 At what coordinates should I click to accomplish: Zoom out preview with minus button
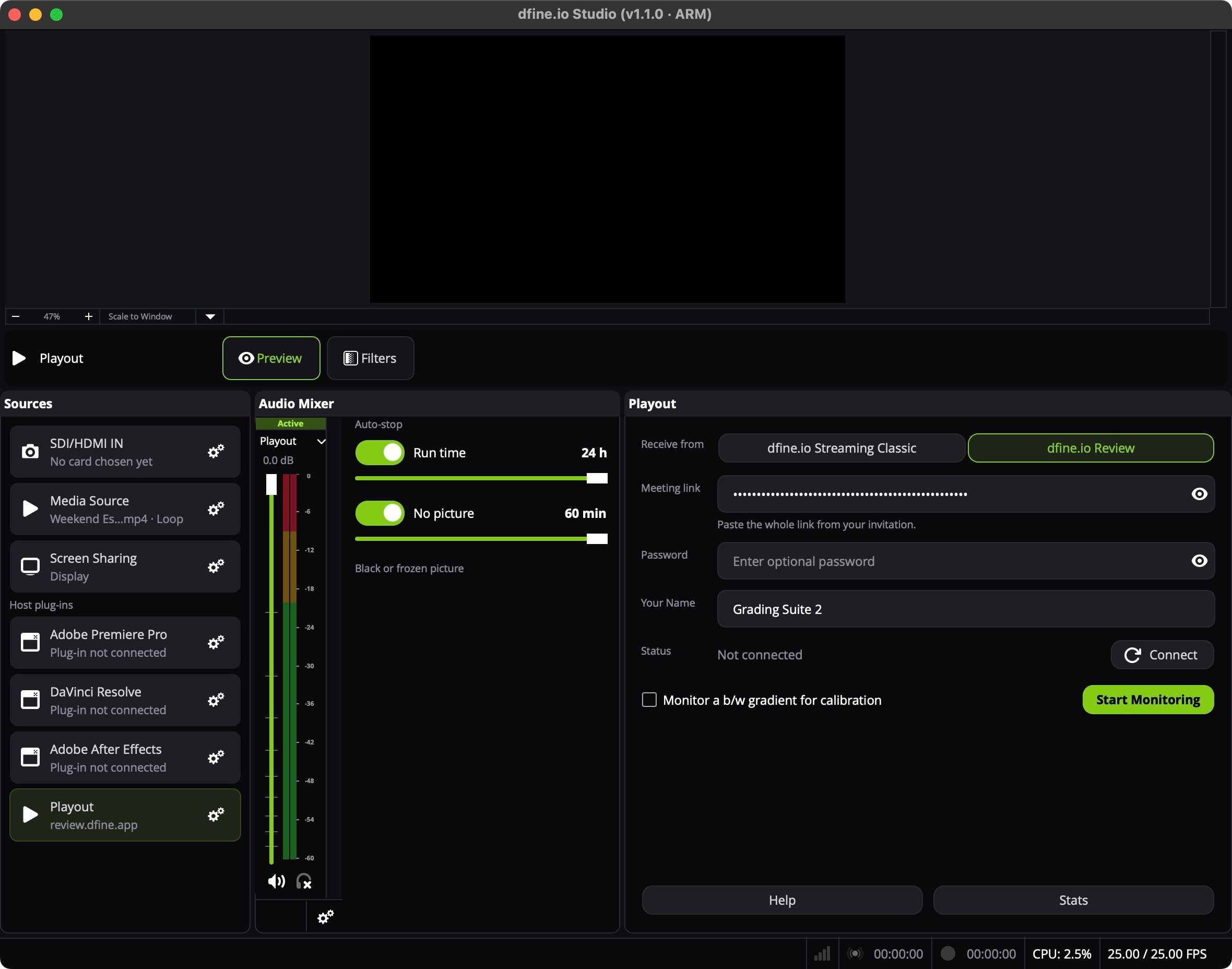[x=16, y=316]
